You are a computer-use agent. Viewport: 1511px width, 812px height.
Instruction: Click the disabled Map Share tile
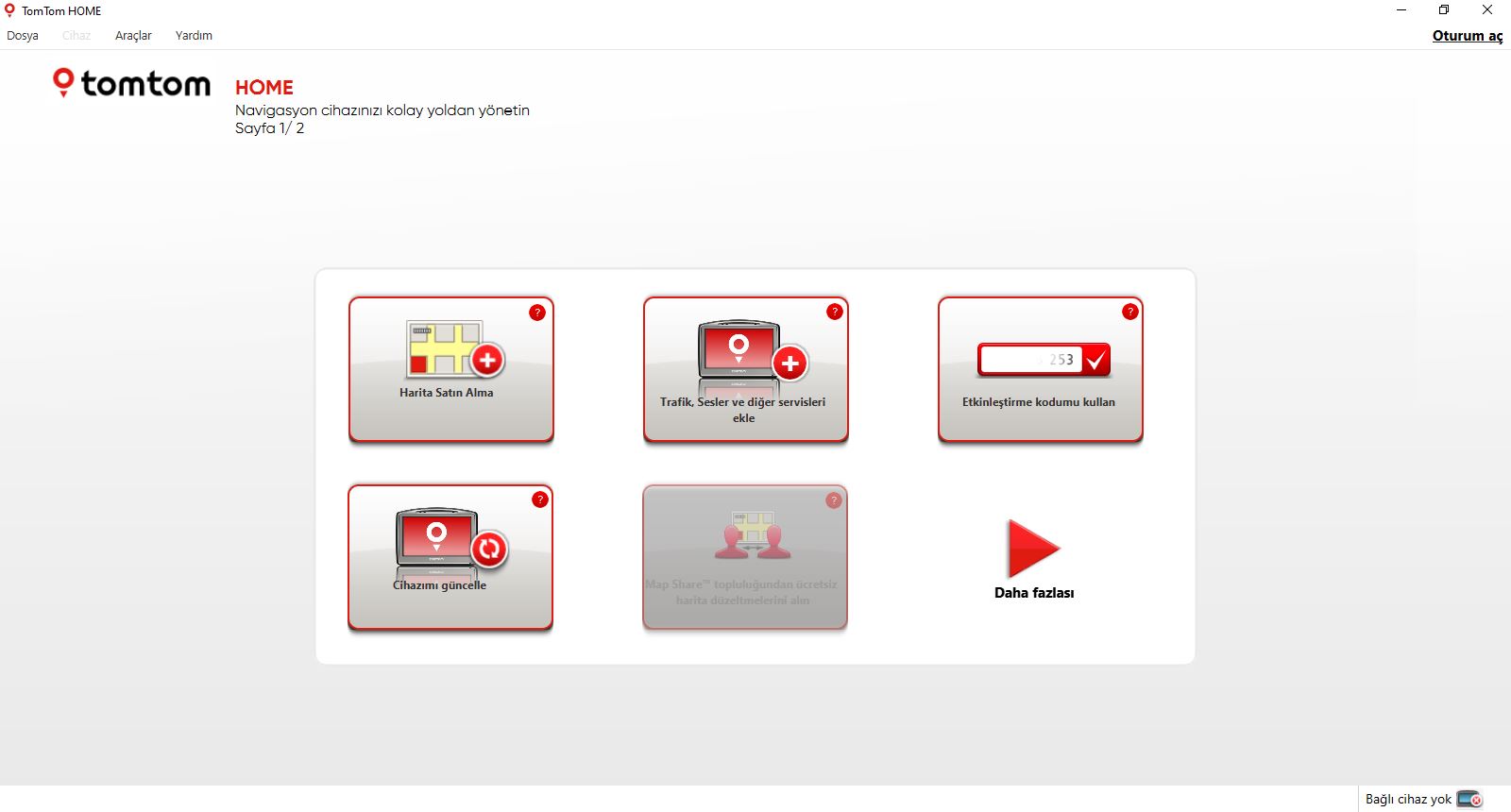click(x=745, y=557)
